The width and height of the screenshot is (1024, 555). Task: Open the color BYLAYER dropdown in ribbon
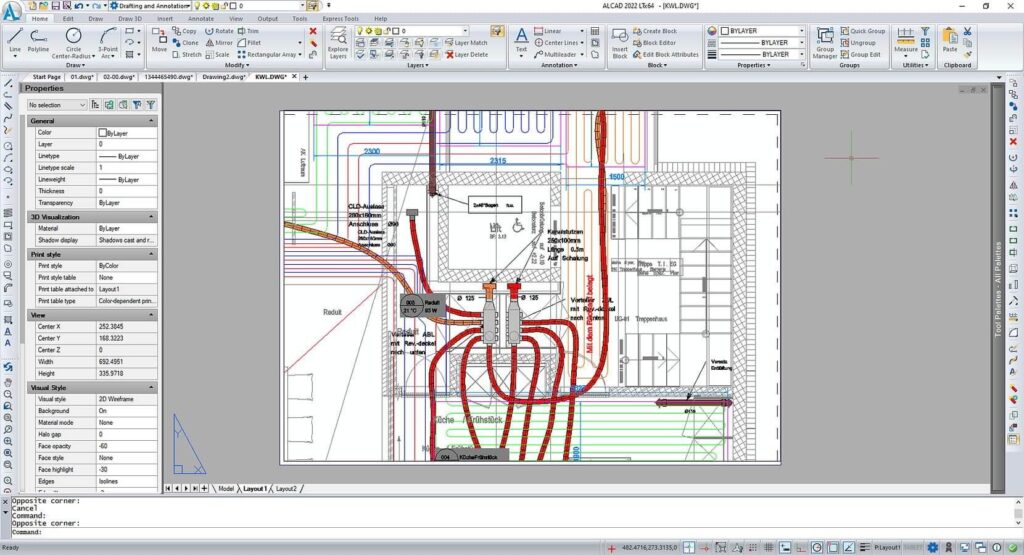click(x=801, y=31)
